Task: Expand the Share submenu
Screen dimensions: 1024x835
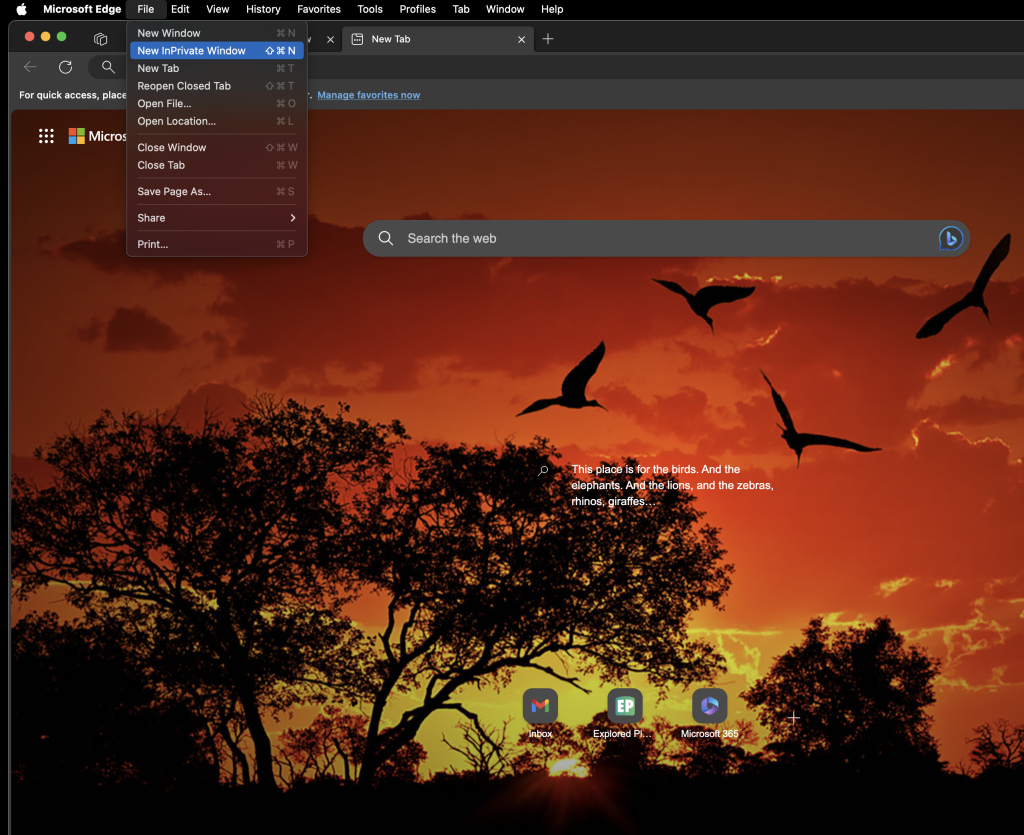Action: coord(216,218)
